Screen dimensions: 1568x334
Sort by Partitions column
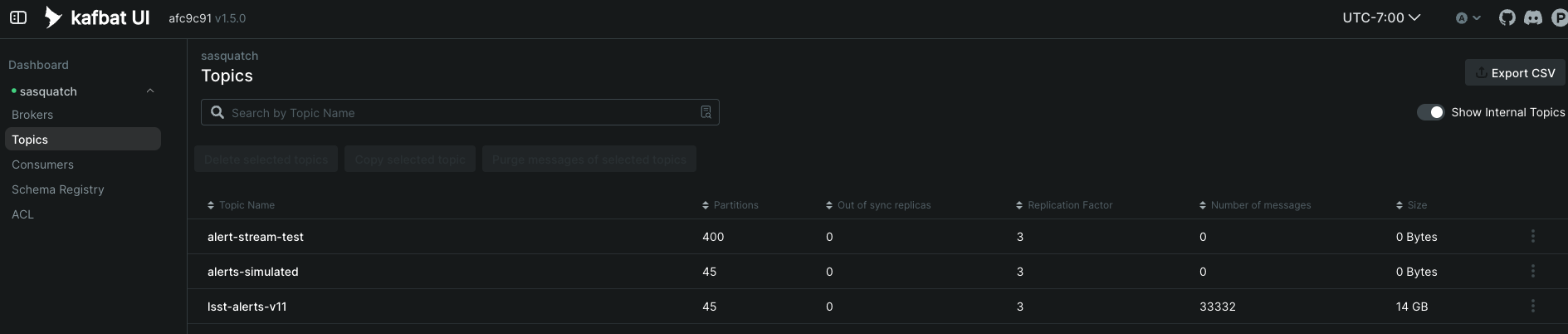pos(730,205)
